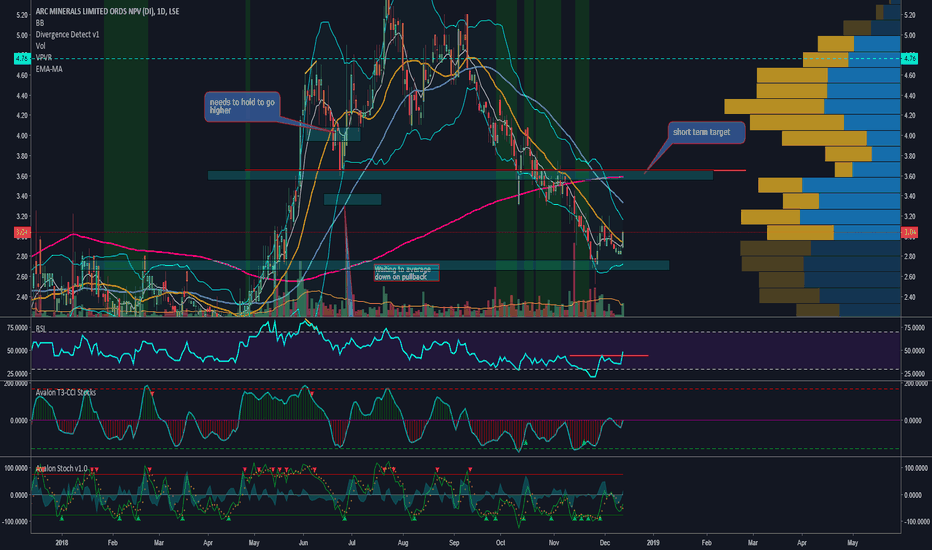The image size is (932, 550).
Task: Click the Dec label on the time axis
Action: pyautogui.click(x=604, y=542)
